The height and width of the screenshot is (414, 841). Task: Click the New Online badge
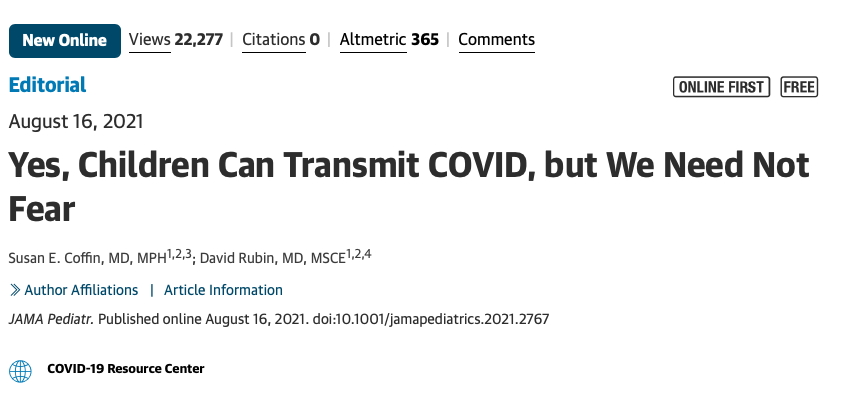pos(65,41)
